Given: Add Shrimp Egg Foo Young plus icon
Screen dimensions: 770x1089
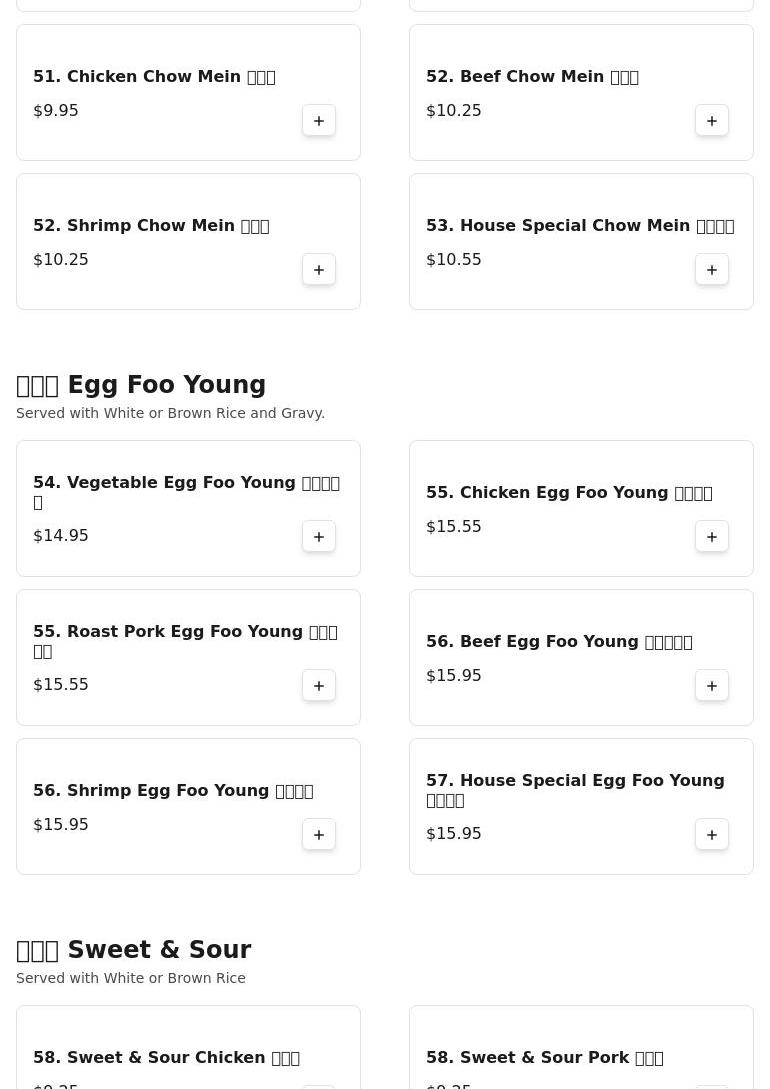Looking at the screenshot, I should 319,834.
